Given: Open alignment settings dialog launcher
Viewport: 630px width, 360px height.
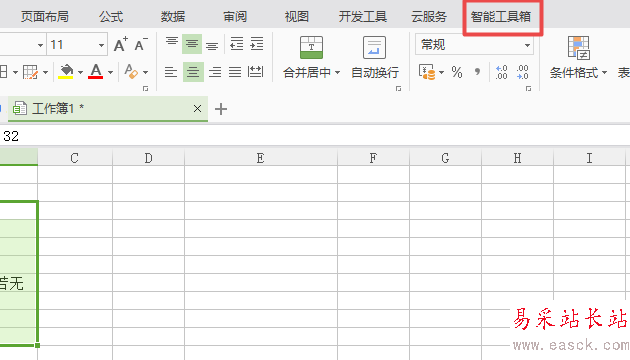Looking at the screenshot, I should click(398, 88).
